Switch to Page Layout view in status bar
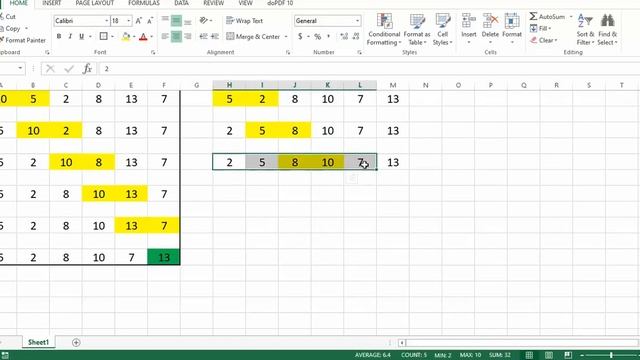The width and height of the screenshot is (640, 360). click(x=549, y=355)
